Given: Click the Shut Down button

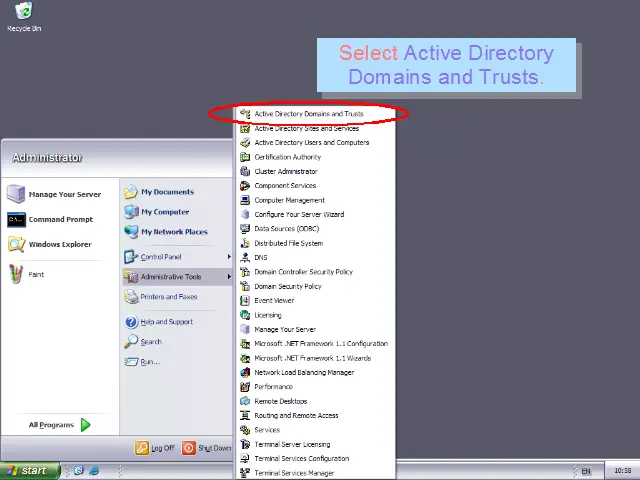Looking at the screenshot, I should pos(207,448).
